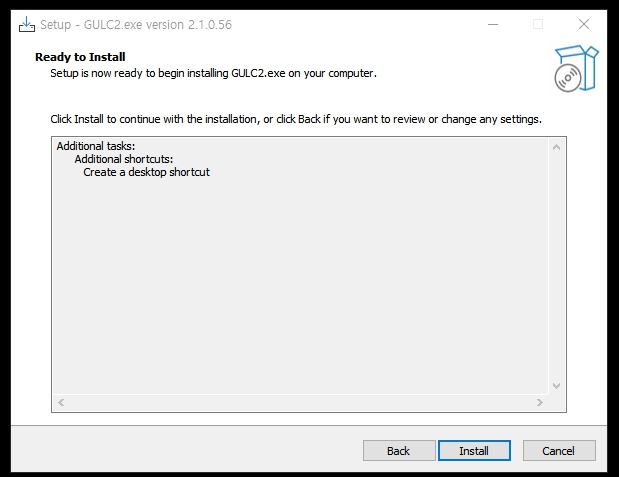This screenshot has height=477, width=619.
Task: Click the 'Additional tasks:' line
Action: point(96,146)
